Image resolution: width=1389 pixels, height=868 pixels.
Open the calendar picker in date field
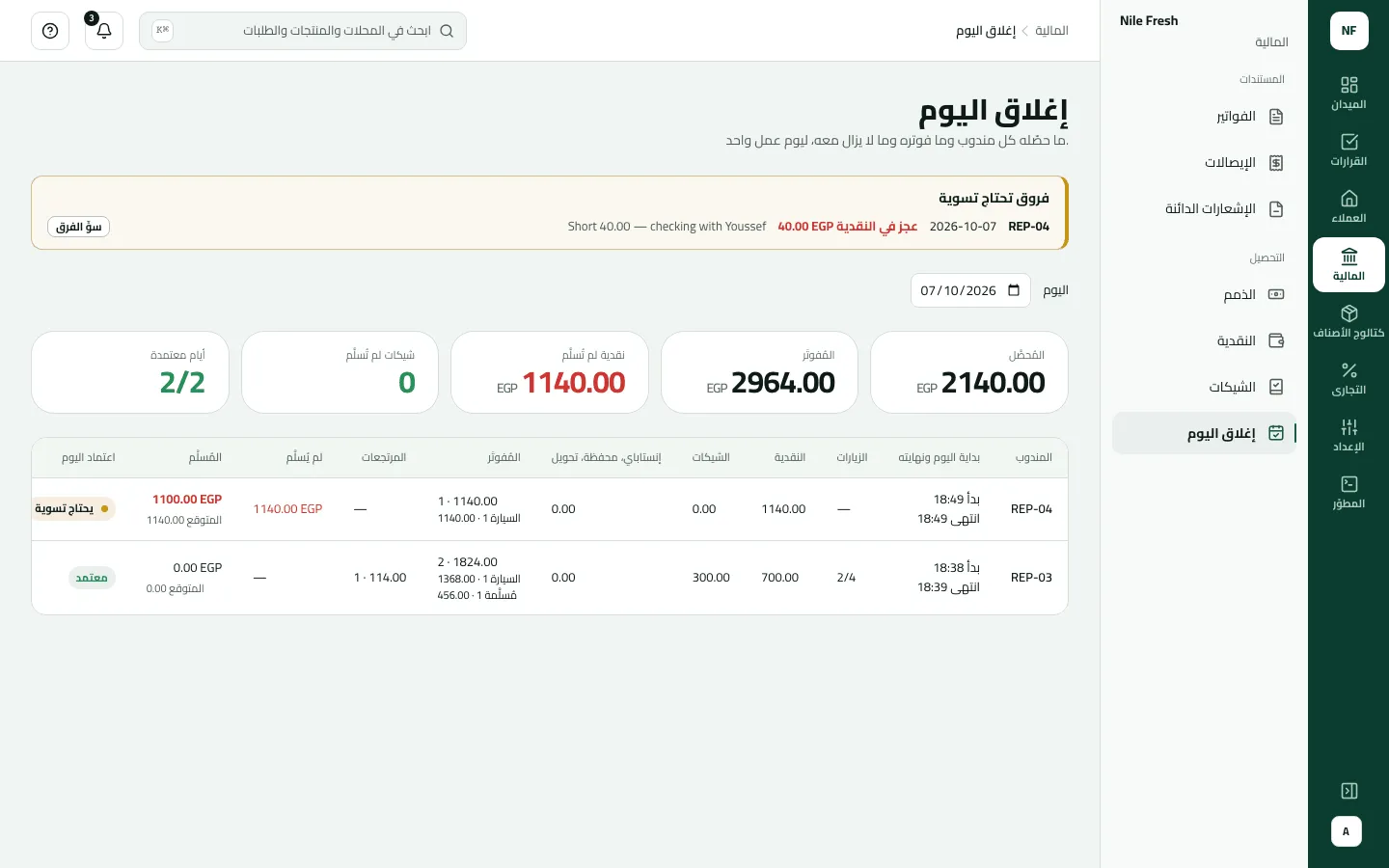pos(1014,290)
